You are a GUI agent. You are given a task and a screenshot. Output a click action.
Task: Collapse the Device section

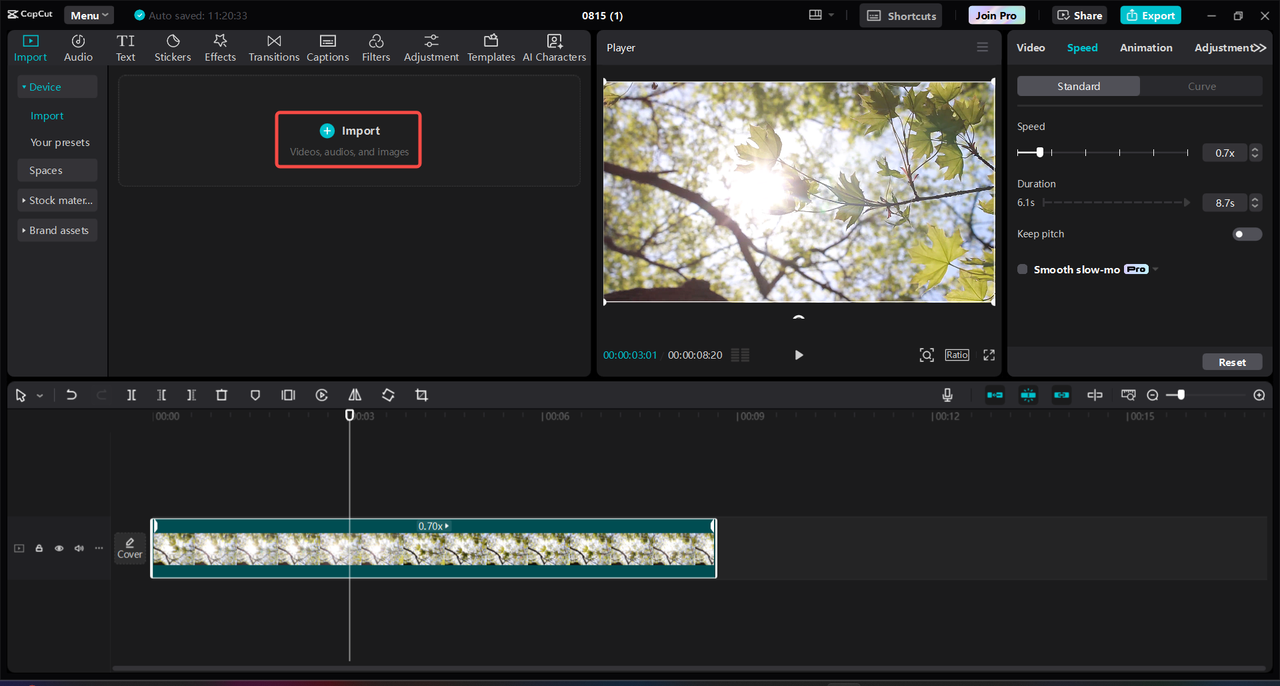tap(57, 87)
